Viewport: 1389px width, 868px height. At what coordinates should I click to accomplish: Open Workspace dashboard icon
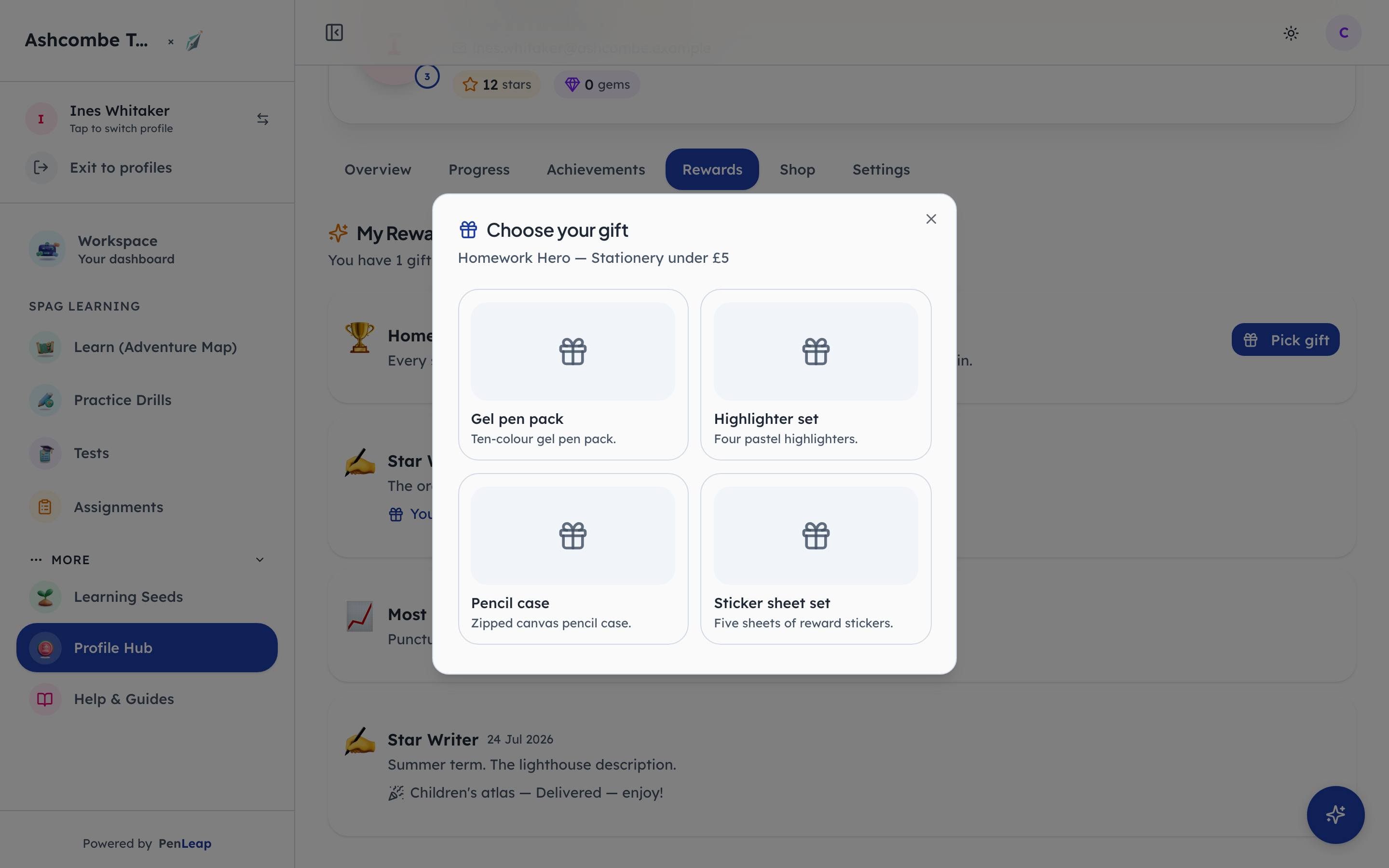pyautogui.click(x=47, y=249)
